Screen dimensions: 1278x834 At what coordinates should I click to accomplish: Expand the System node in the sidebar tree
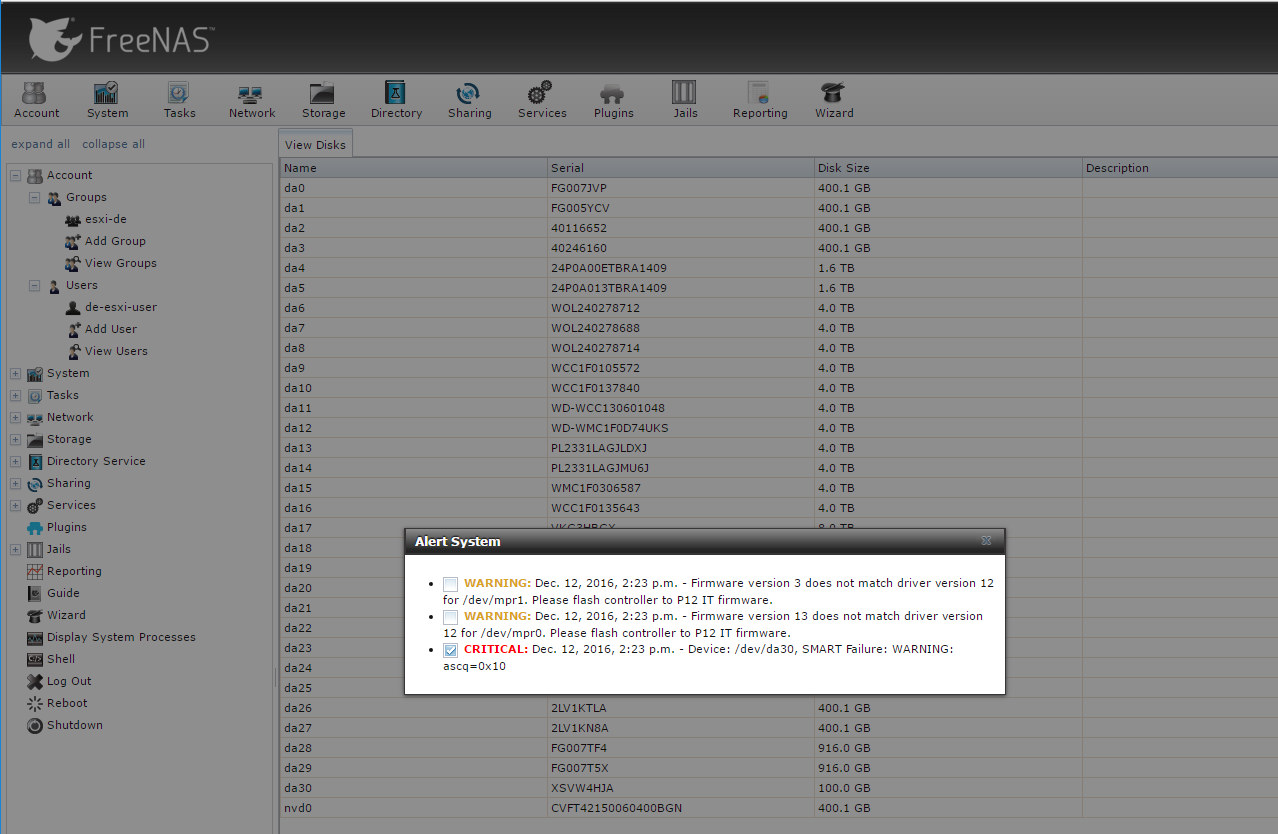pos(15,373)
